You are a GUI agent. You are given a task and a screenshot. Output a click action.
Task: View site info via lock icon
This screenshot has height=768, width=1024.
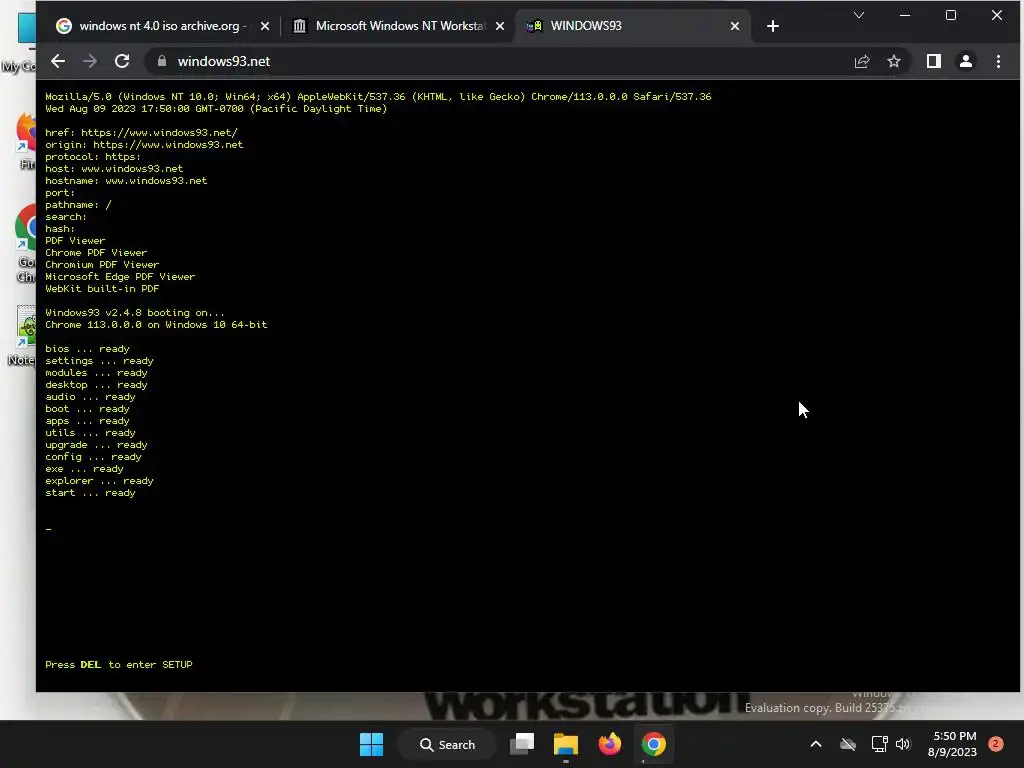coord(161,61)
